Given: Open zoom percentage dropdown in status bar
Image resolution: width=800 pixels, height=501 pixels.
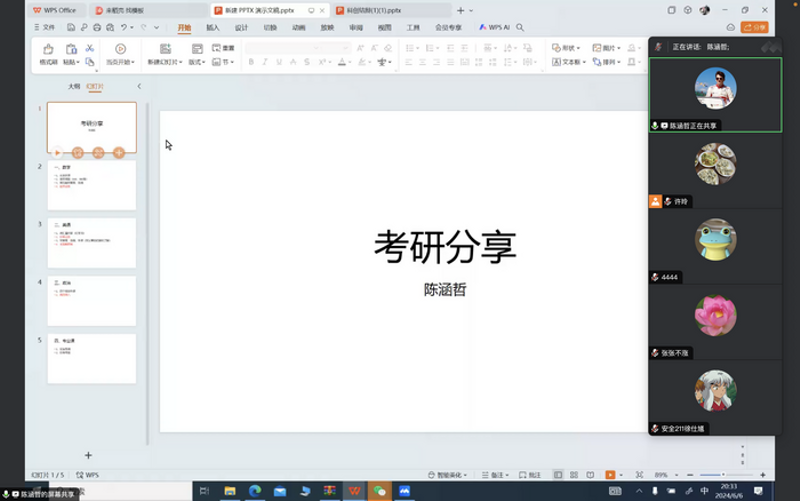Looking at the screenshot, I should coord(677,475).
